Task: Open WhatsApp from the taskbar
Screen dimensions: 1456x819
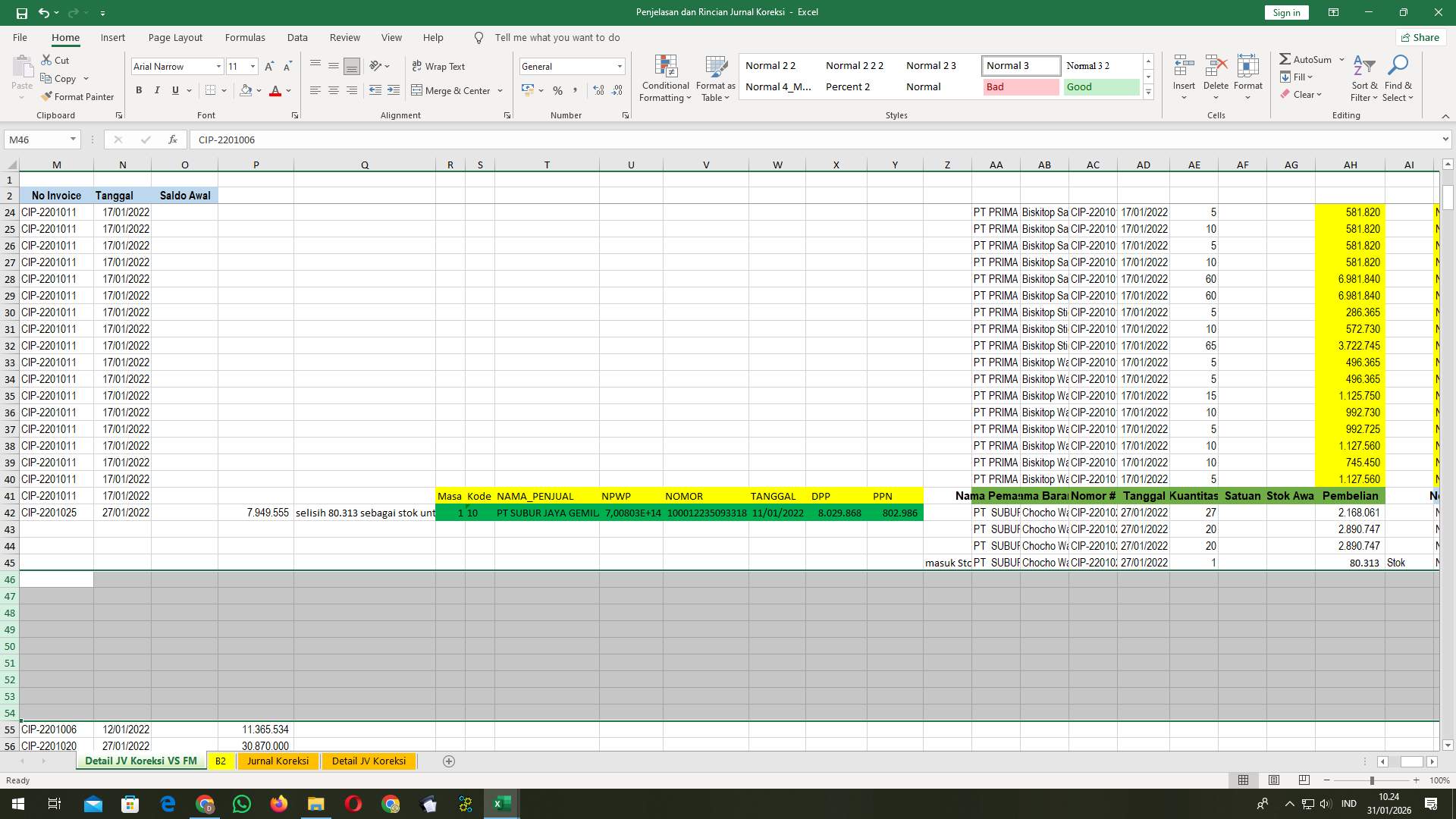Action: tap(242, 804)
